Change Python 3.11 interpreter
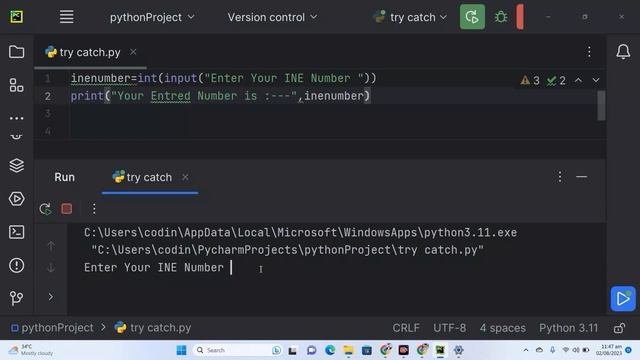This screenshot has width=640, height=360. click(x=568, y=328)
